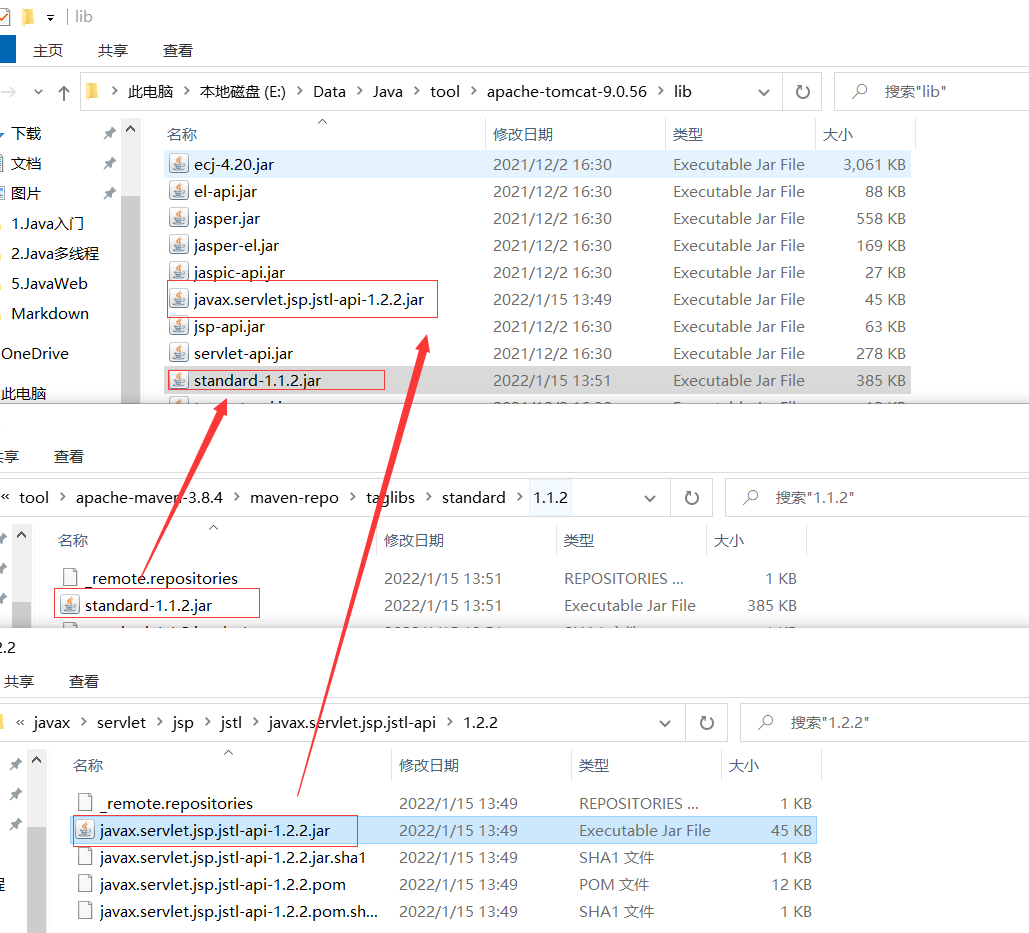Click the servlet-api.jar file icon

click(178, 352)
